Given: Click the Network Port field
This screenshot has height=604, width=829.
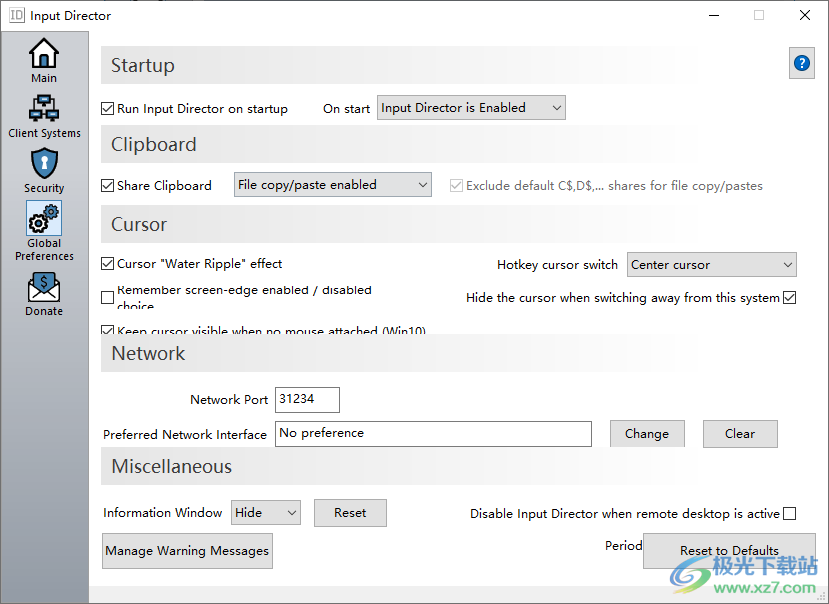Looking at the screenshot, I should tap(307, 399).
